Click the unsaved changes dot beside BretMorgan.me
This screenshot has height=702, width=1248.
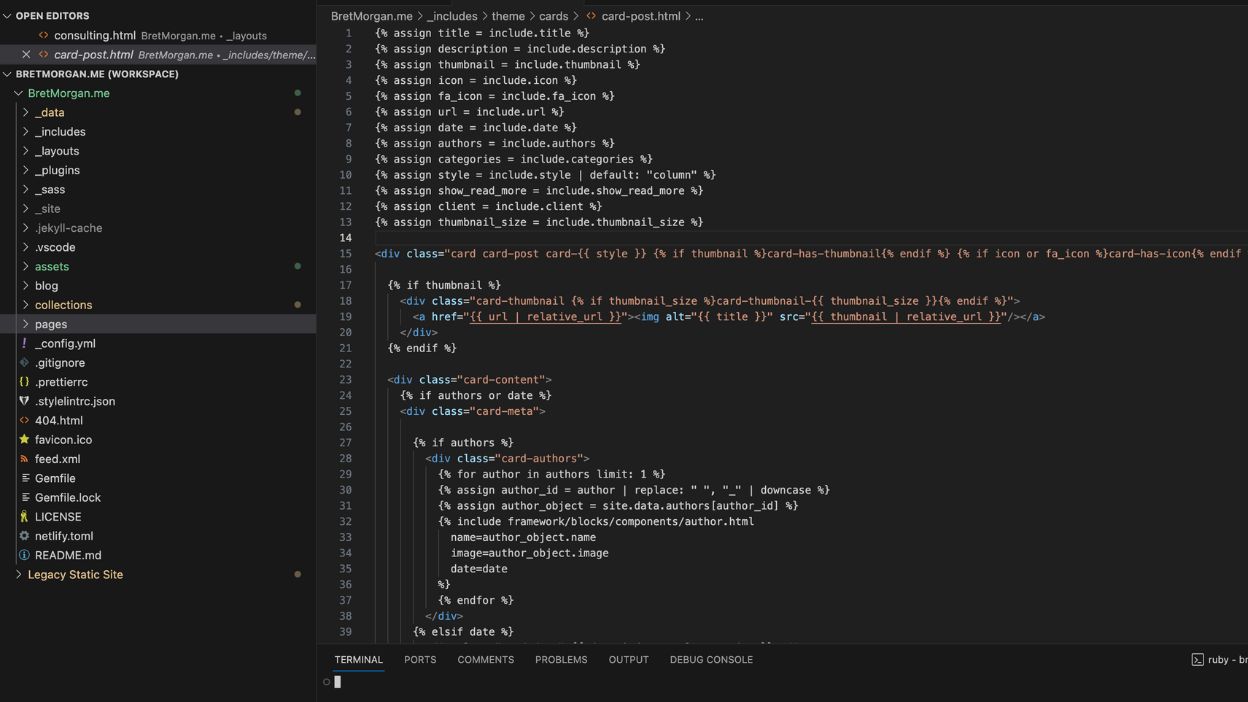pos(297,93)
